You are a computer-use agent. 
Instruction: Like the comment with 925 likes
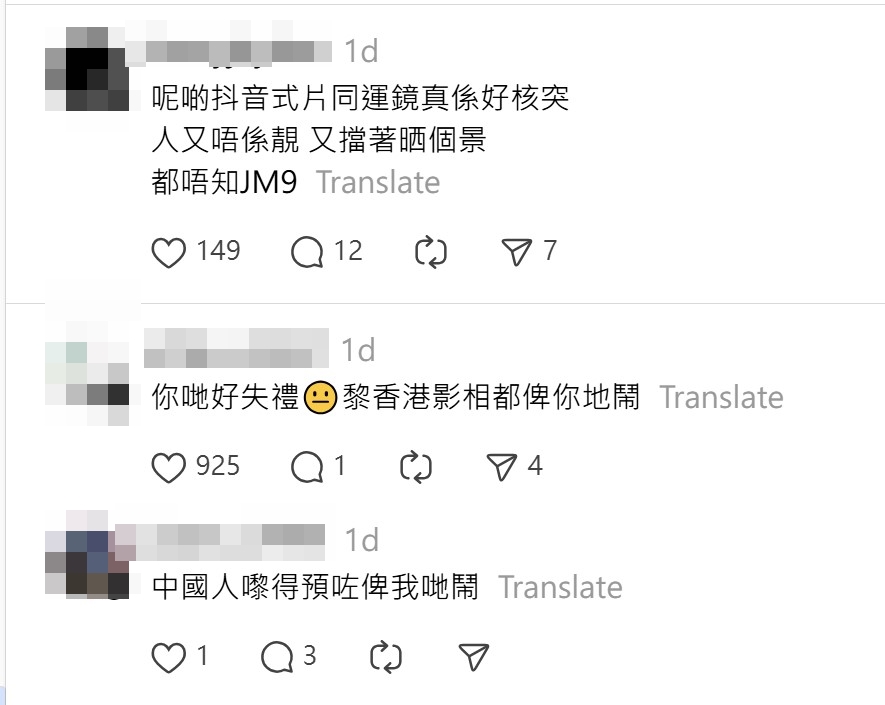pyautogui.click(x=169, y=467)
